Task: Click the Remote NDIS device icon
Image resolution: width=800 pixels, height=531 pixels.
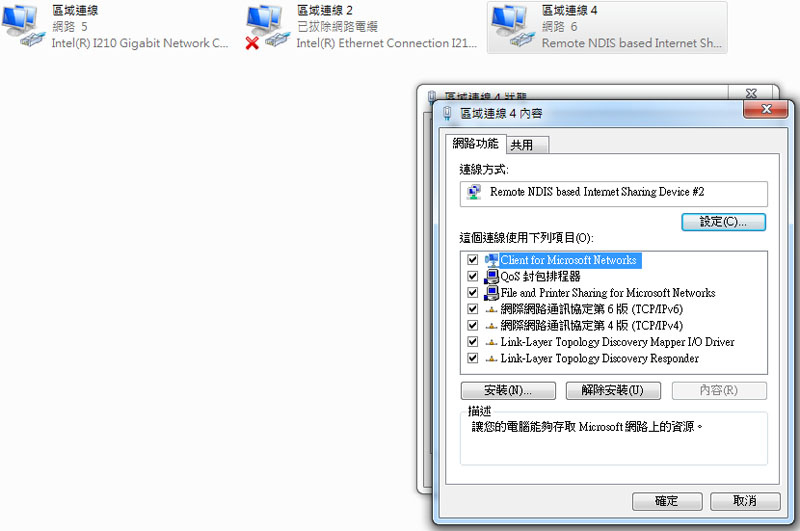Action: pos(474,192)
